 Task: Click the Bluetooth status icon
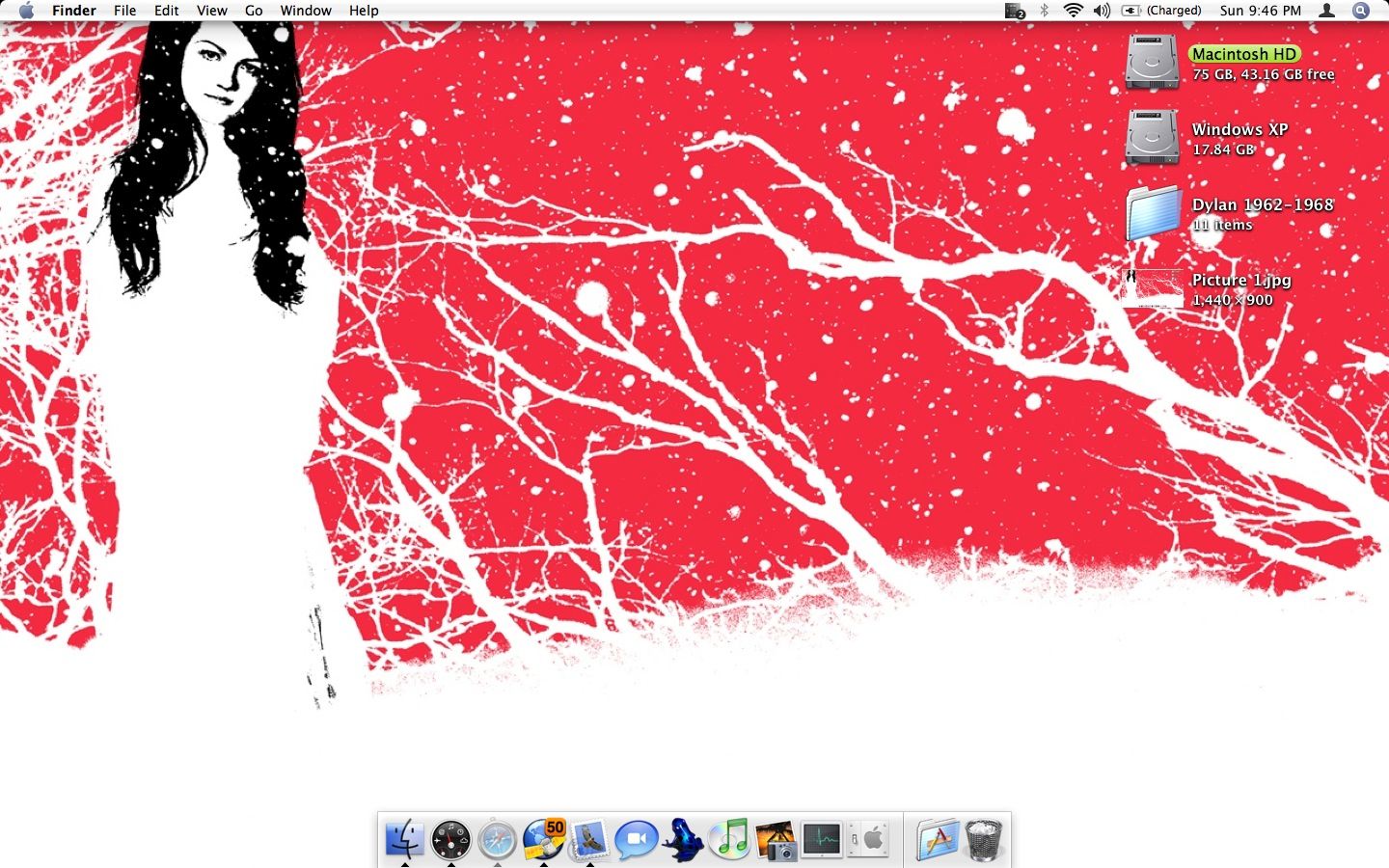pos(1044,11)
